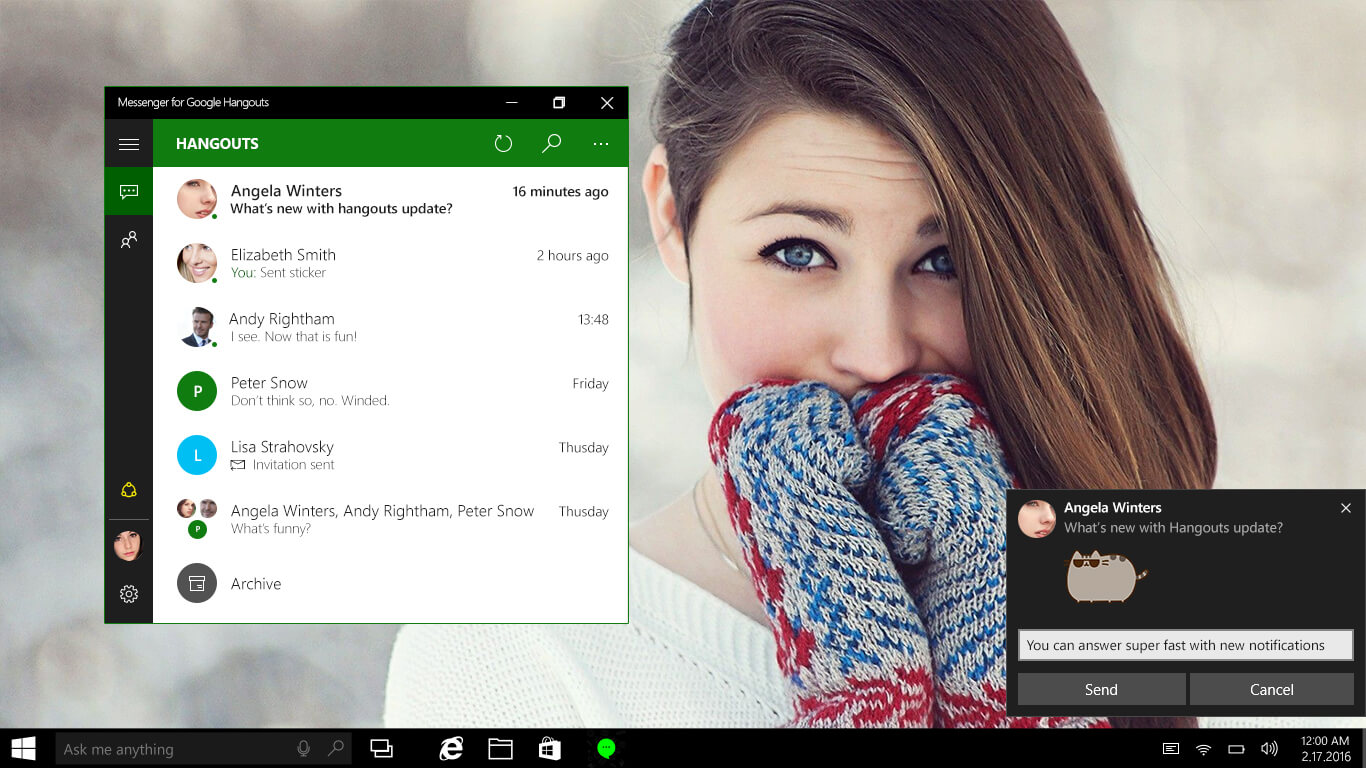Image resolution: width=1366 pixels, height=768 pixels.
Task: Click the Archive box icon
Action: 197,583
